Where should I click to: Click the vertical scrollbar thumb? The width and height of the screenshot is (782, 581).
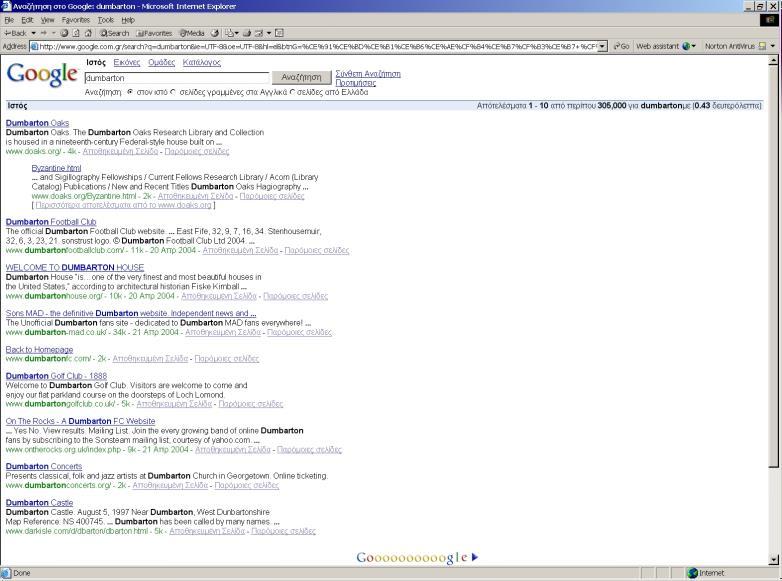(x=774, y=266)
